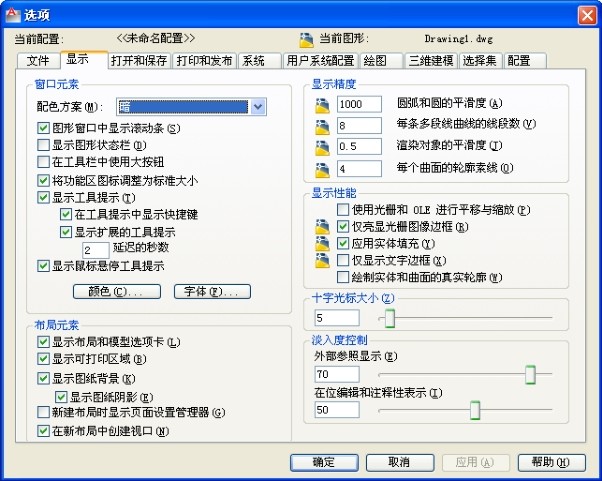
Task: Toggle 显示图纸背景 checkbox
Action: 43,379
